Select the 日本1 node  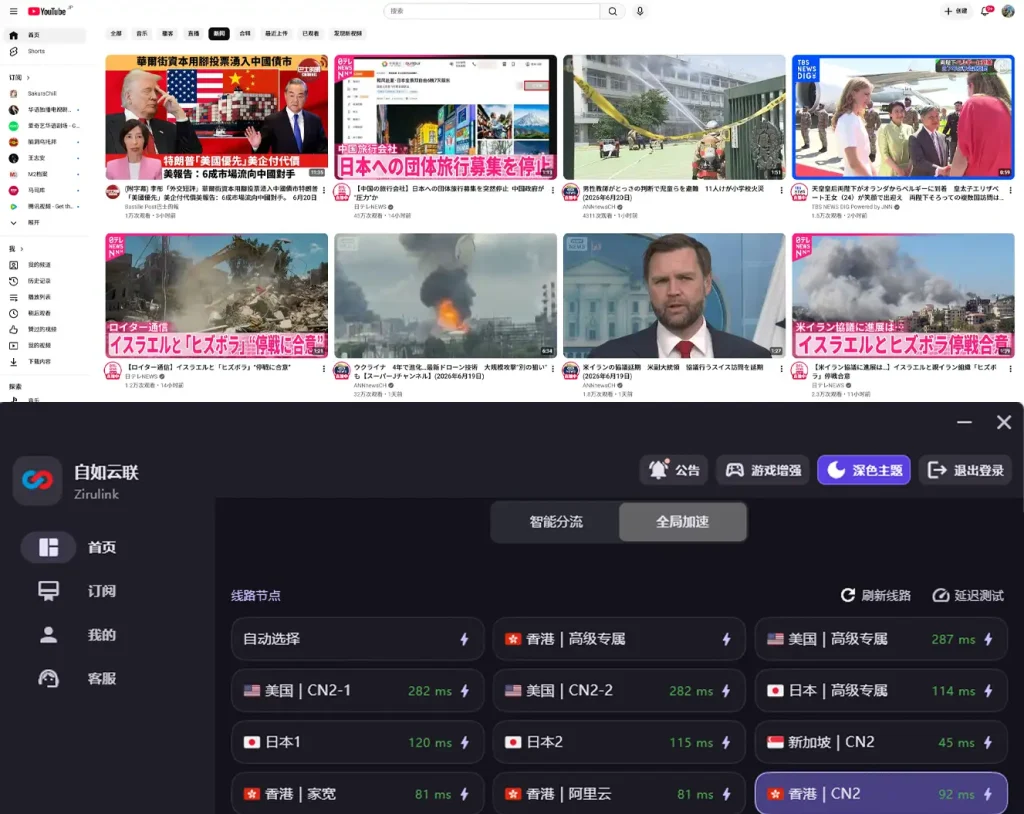[x=357, y=742]
